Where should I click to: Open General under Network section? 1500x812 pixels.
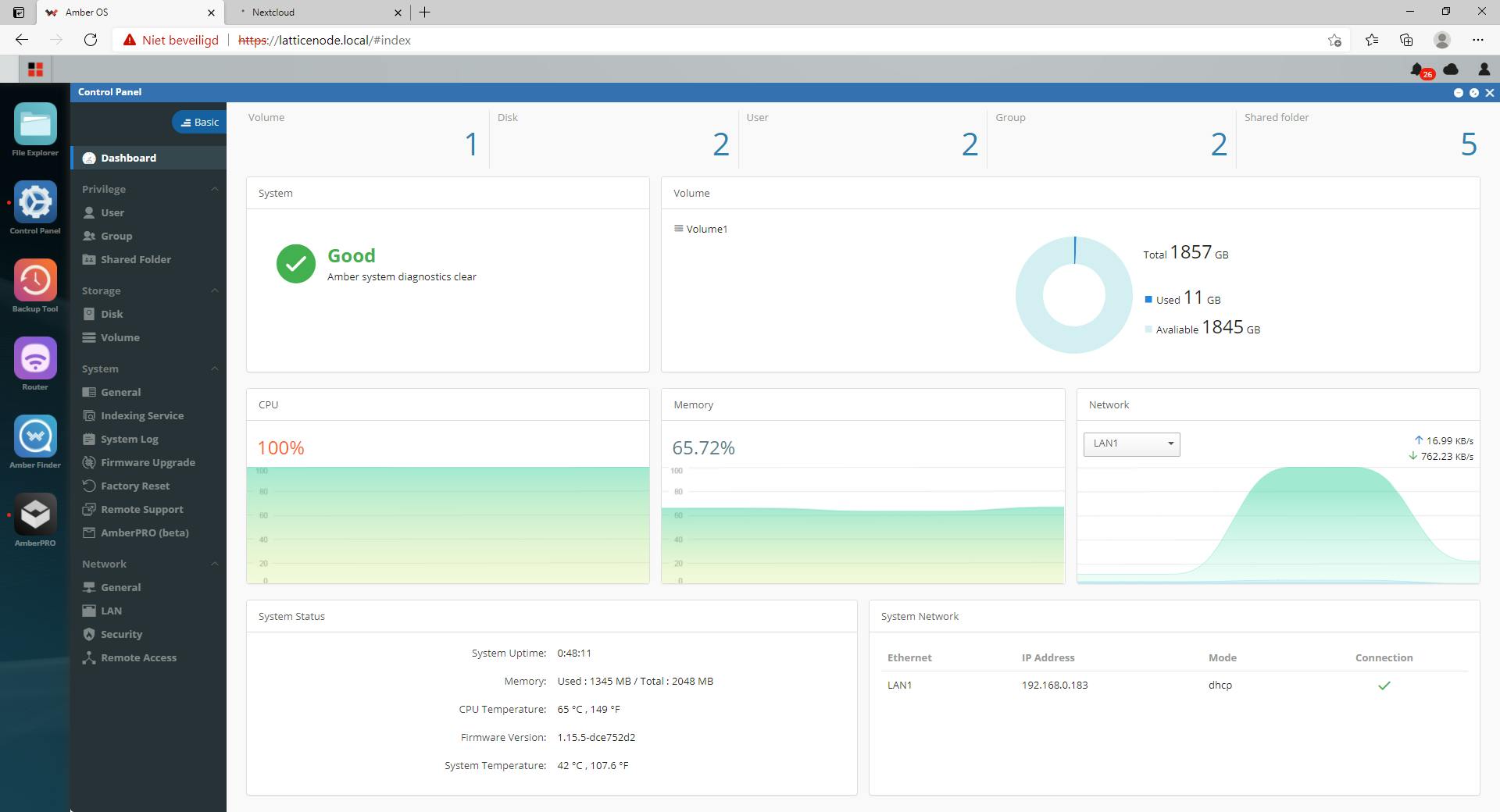(x=148, y=587)
